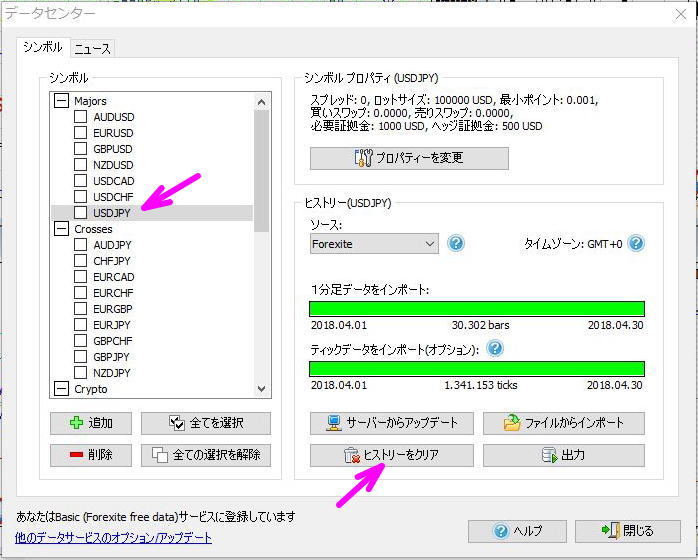698x560 pixels.
Task: Click the trash icon on the ヒストリーをクリア button
Action: pyautogui.click(x=352, y=455)
